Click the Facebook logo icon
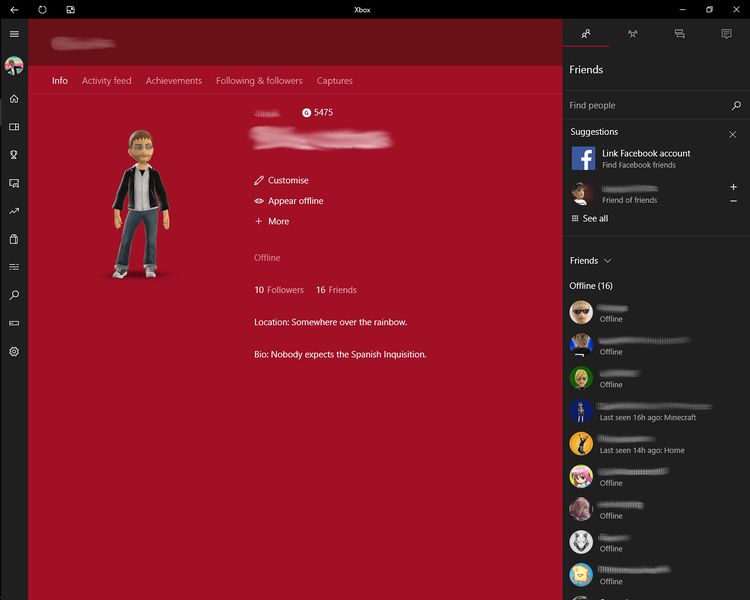Screen dimensions: 750x600 click(x=584, y=158)
